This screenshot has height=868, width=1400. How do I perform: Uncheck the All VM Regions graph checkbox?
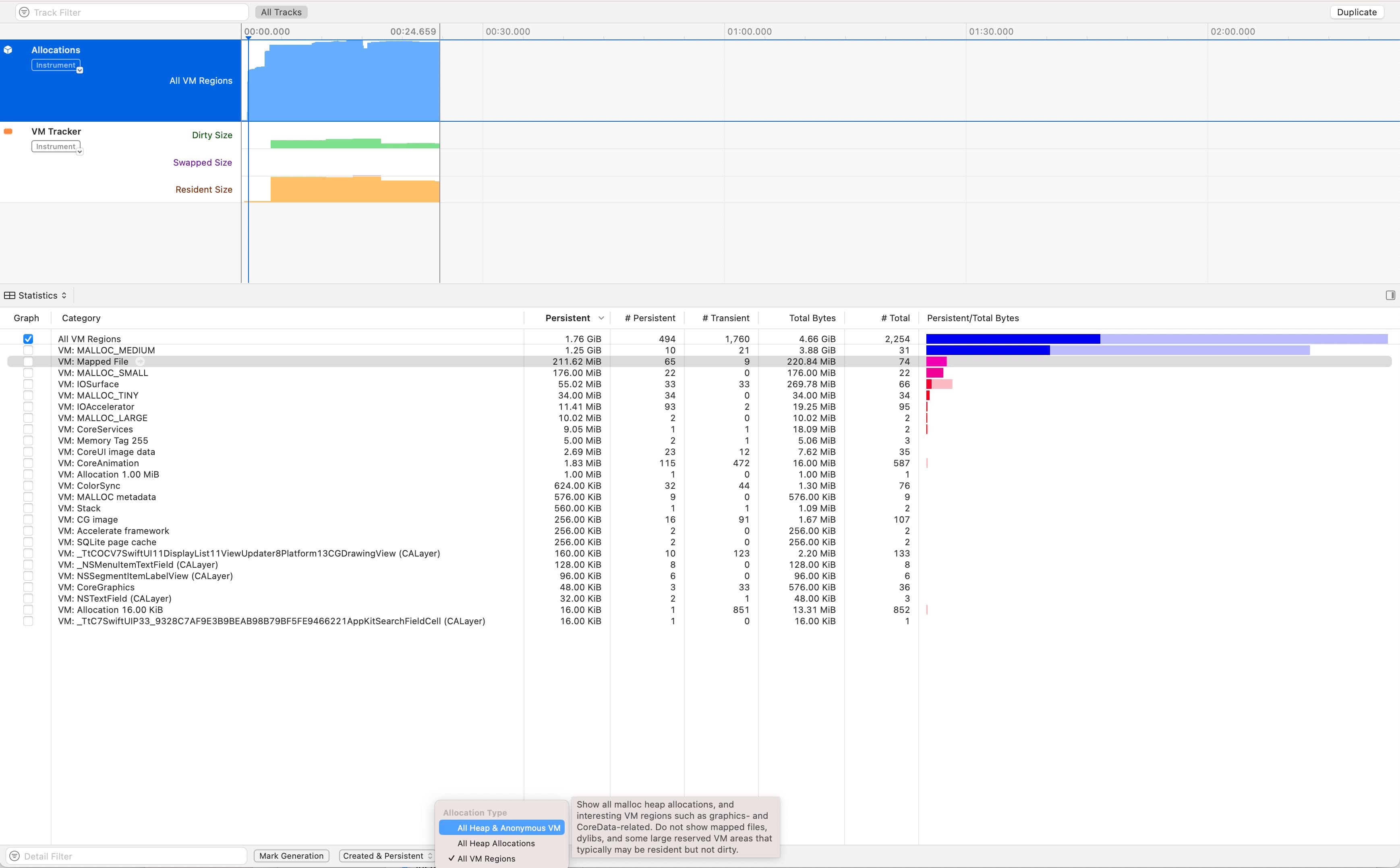[28, 339]
